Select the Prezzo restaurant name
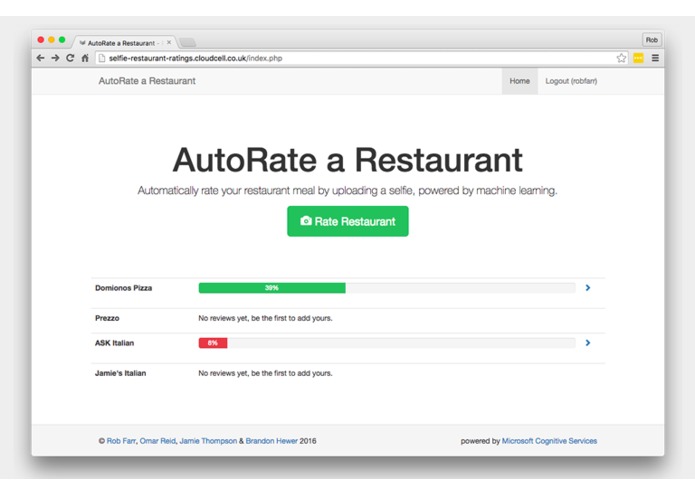The height and width of the screenshot is (494, 695). (107, 318)
